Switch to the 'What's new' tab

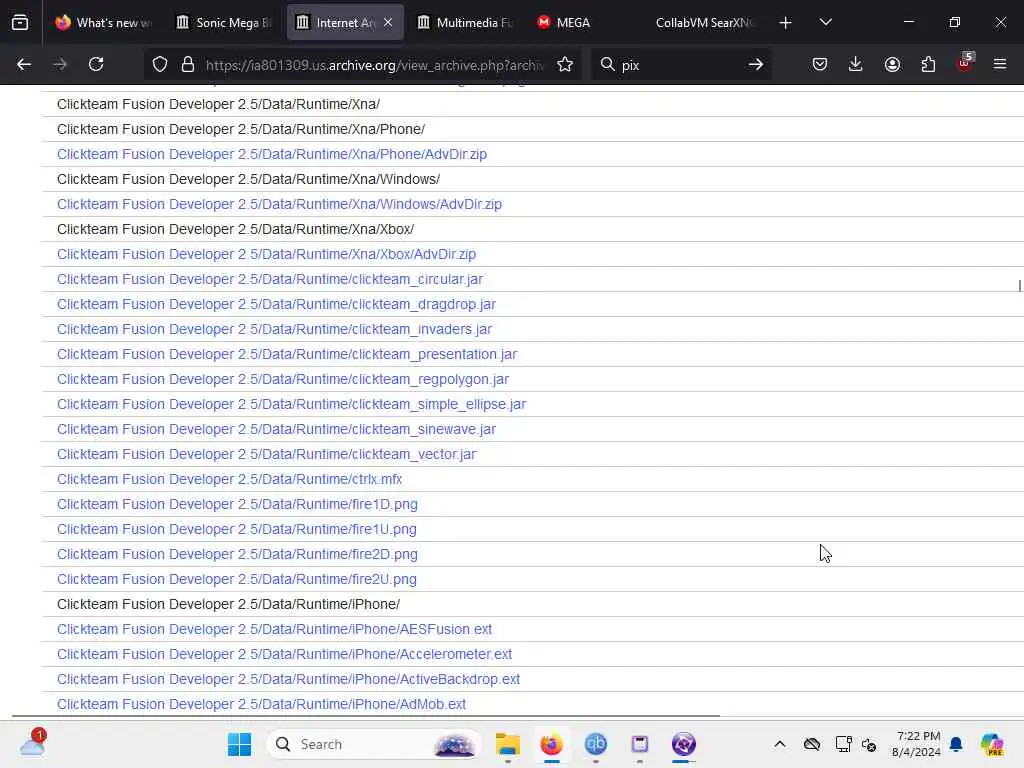(x=104, y=22)
